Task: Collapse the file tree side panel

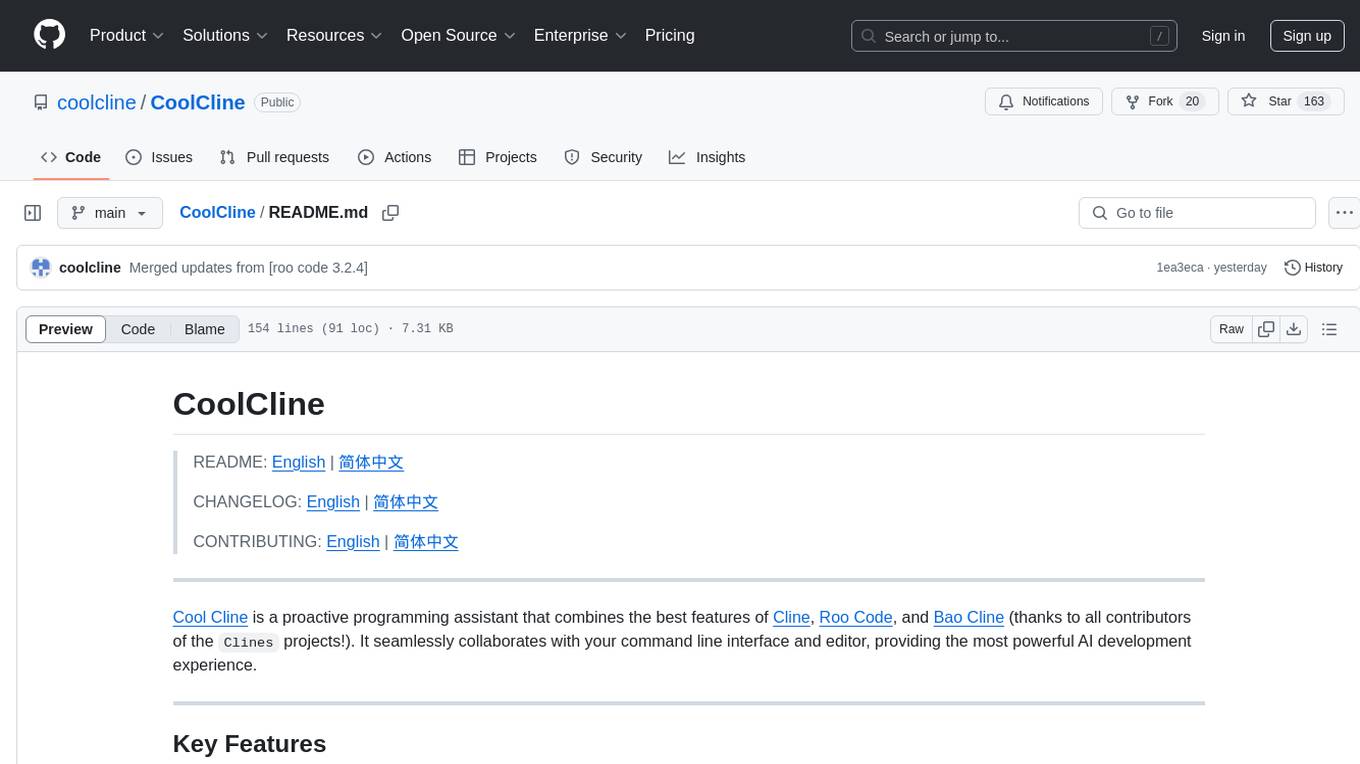Action: [33, 213]
